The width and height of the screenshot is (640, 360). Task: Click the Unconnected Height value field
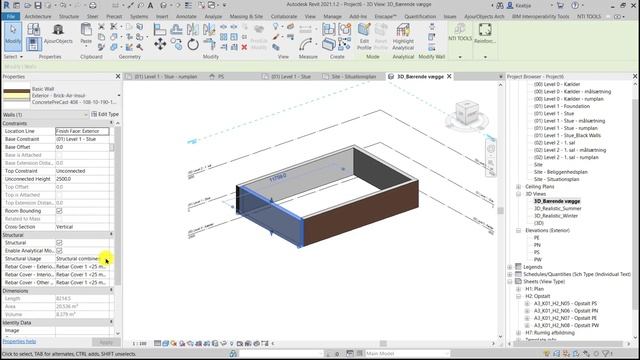tap(82, 179)
